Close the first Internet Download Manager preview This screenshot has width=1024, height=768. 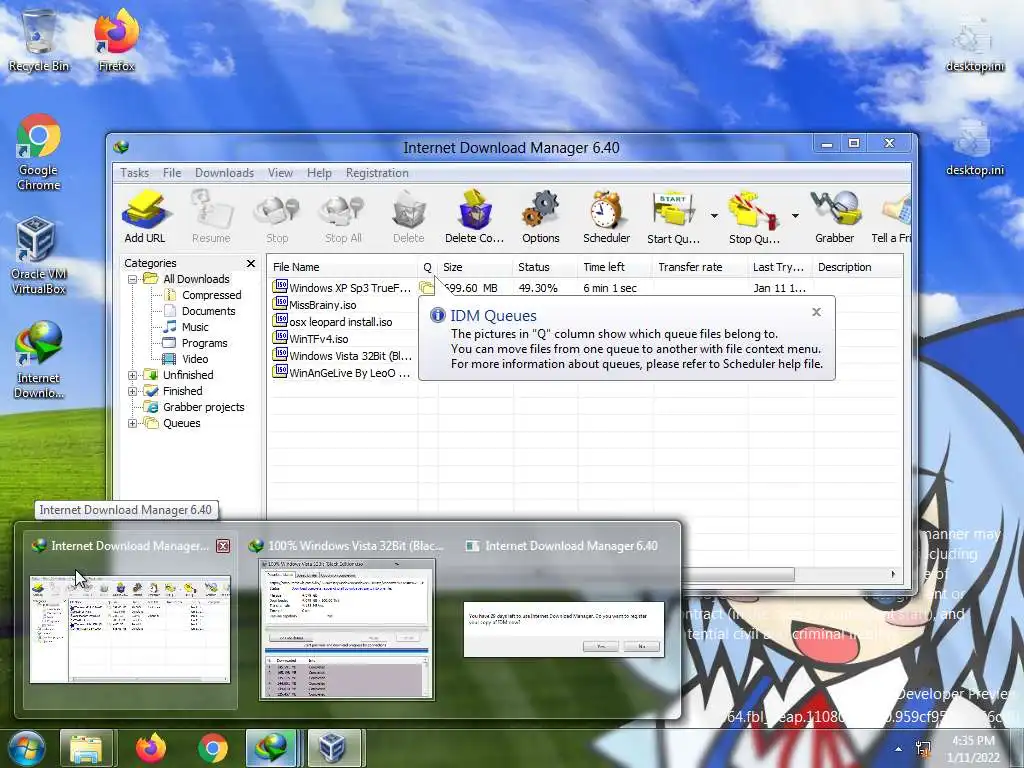223,546
